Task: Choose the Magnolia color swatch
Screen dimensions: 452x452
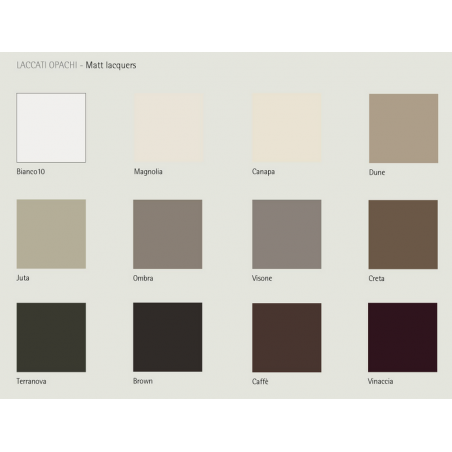Action: pyautogui.click(x=168, y=128)
